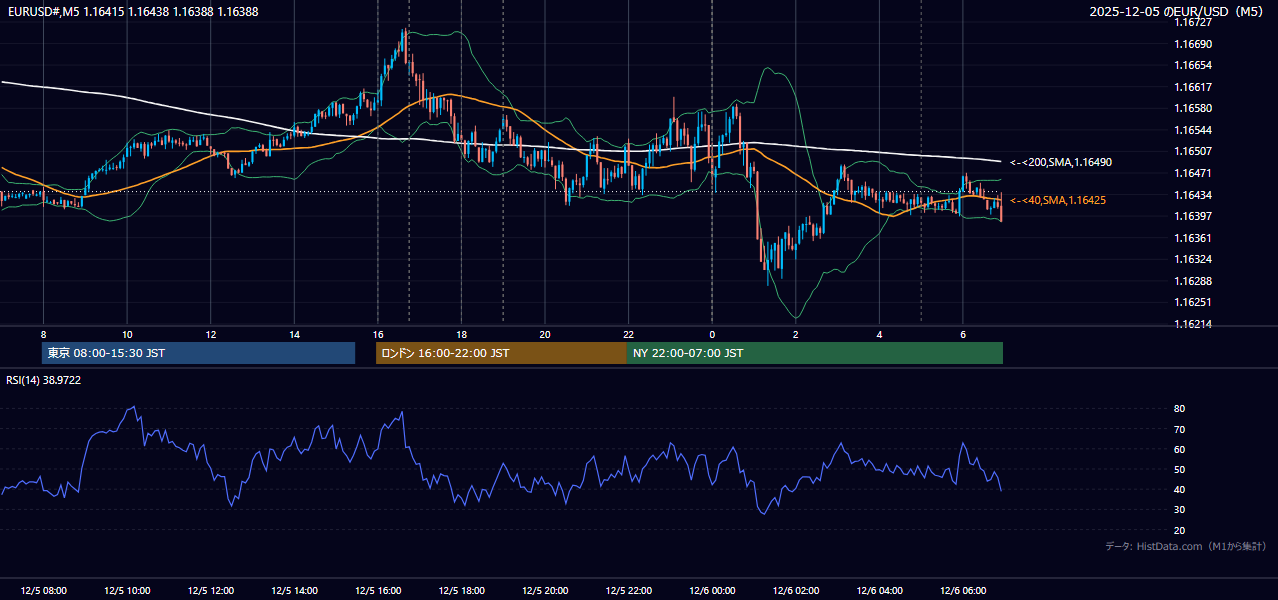
Task: Click price axis value 1.16397
Action: point(1194,216)
